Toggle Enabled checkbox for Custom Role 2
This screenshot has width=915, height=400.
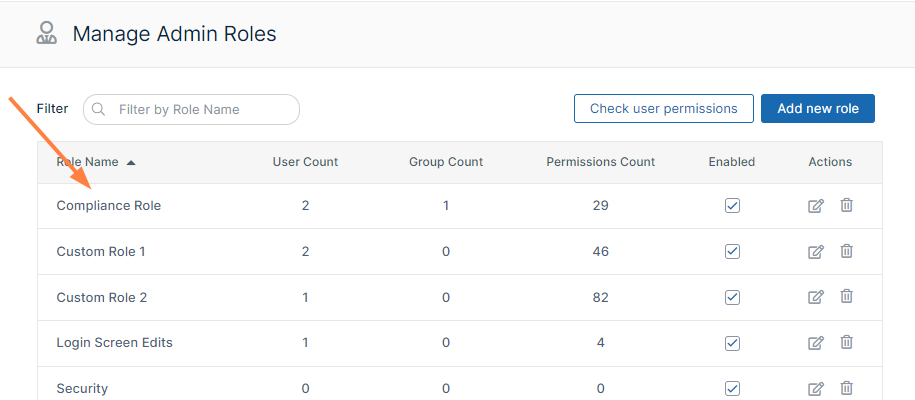coord(732,297)
